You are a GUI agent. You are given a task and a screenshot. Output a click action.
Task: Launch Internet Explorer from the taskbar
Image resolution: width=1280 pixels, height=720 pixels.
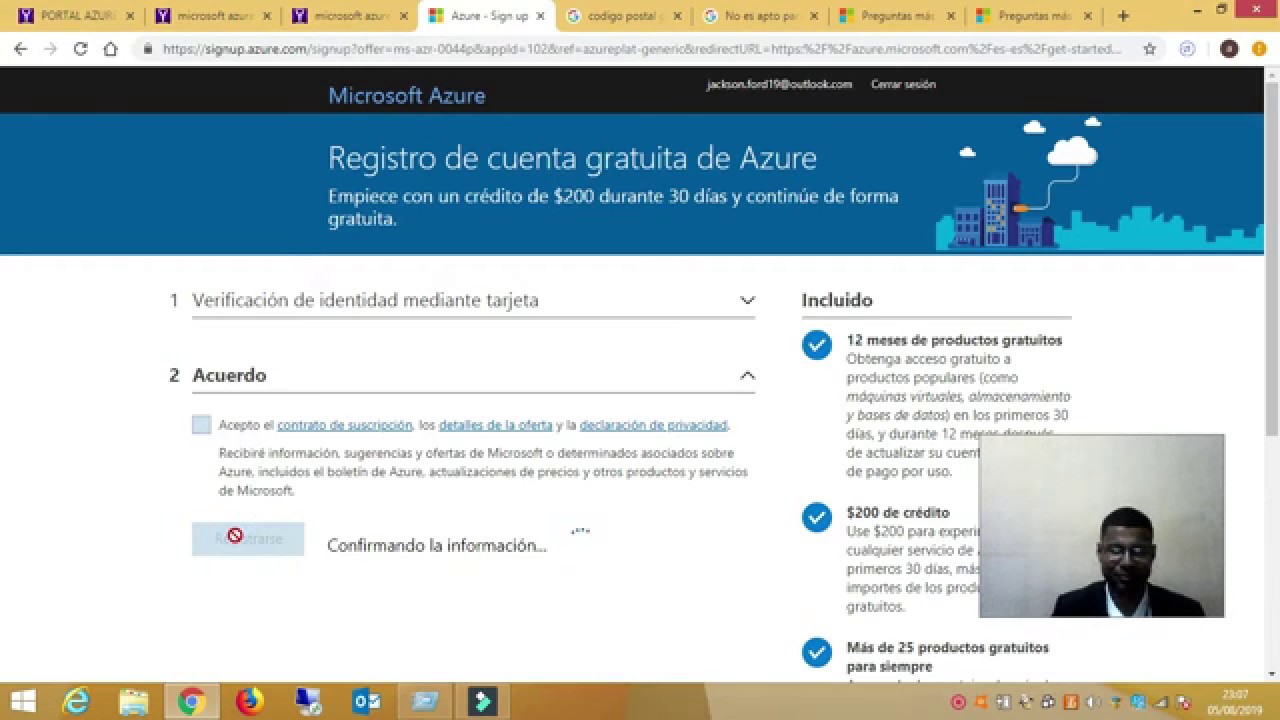point(76,701)
